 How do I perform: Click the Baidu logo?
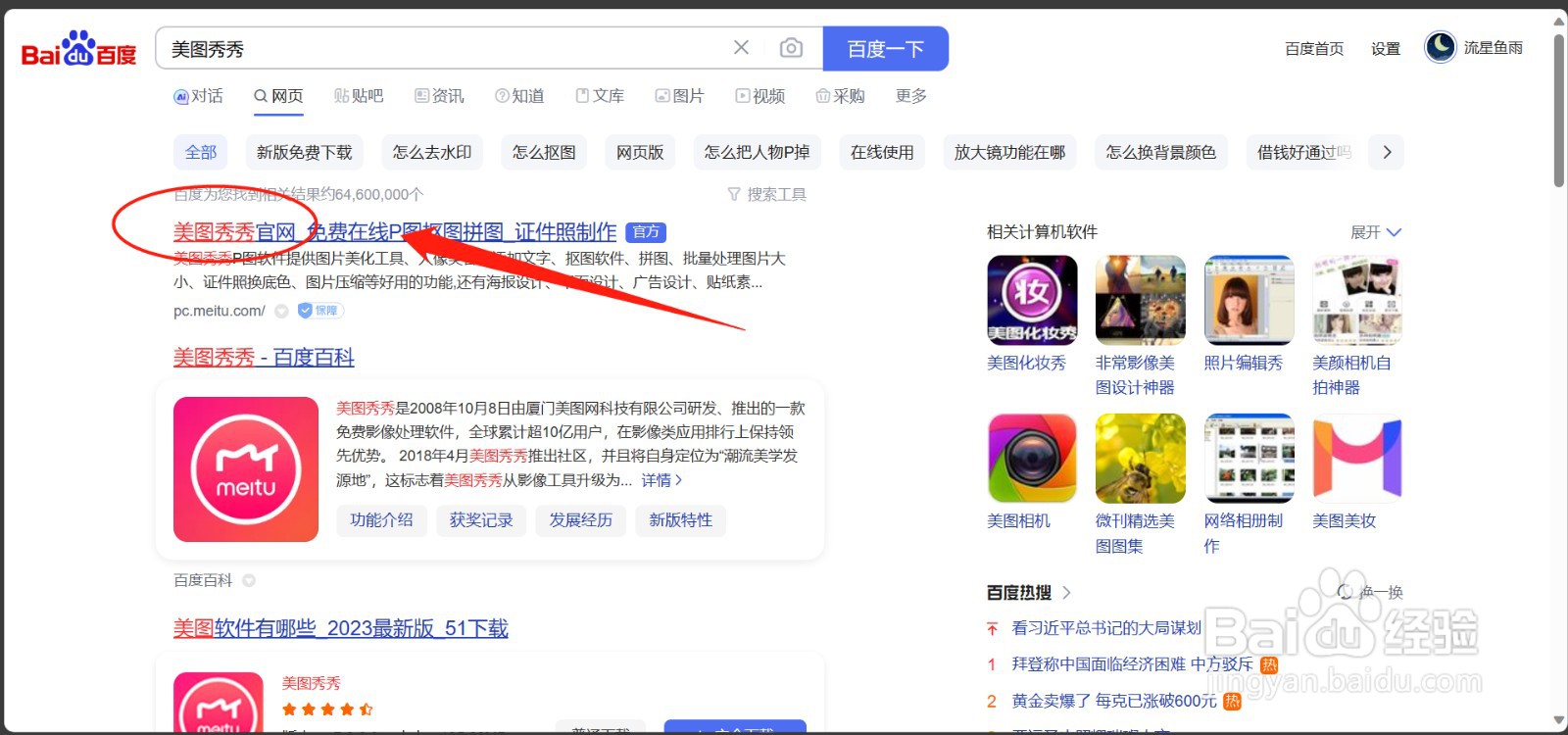[x=78, y=48]
